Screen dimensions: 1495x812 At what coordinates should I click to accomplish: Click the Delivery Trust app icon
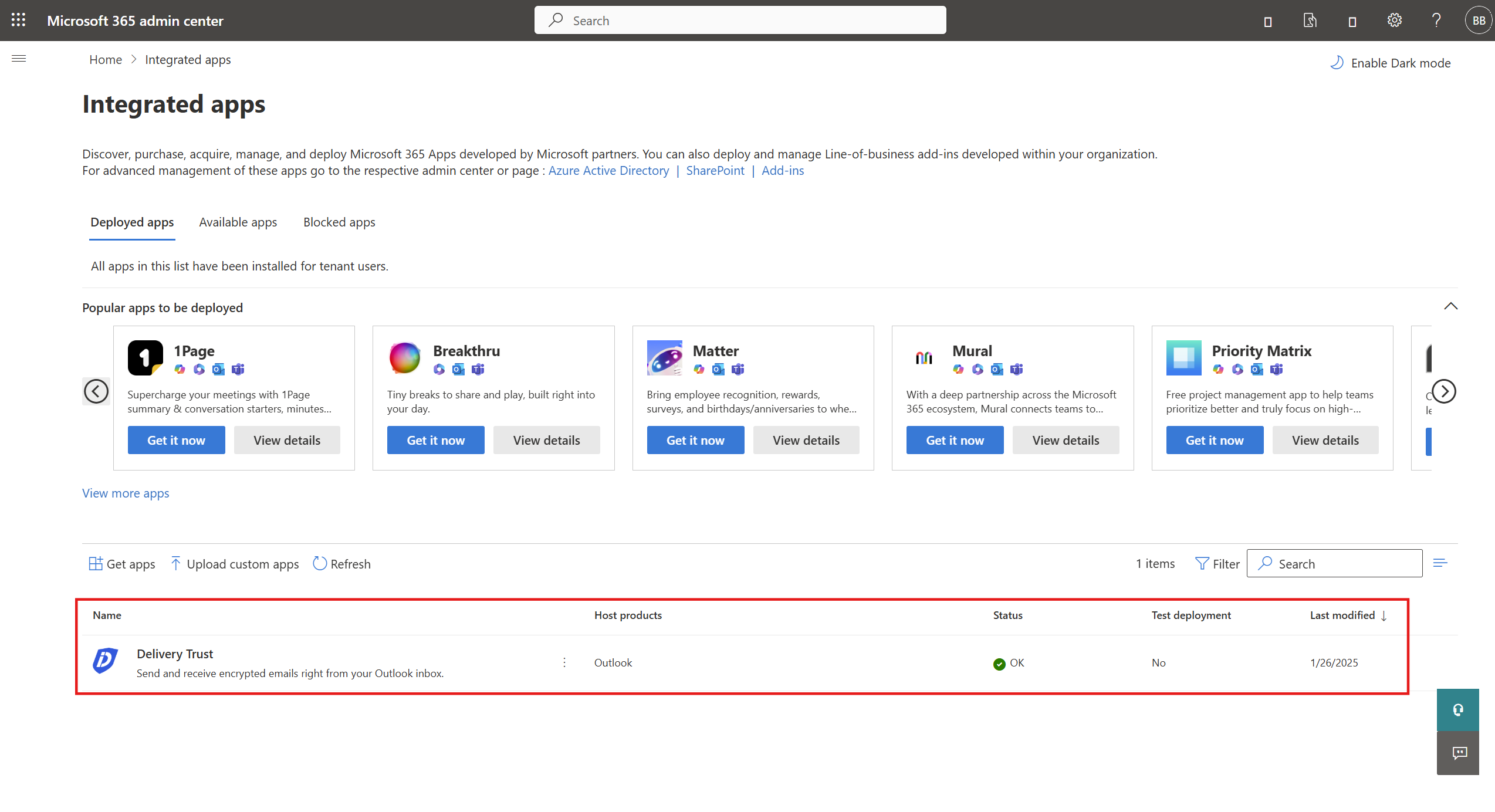[x=106, y=661]
